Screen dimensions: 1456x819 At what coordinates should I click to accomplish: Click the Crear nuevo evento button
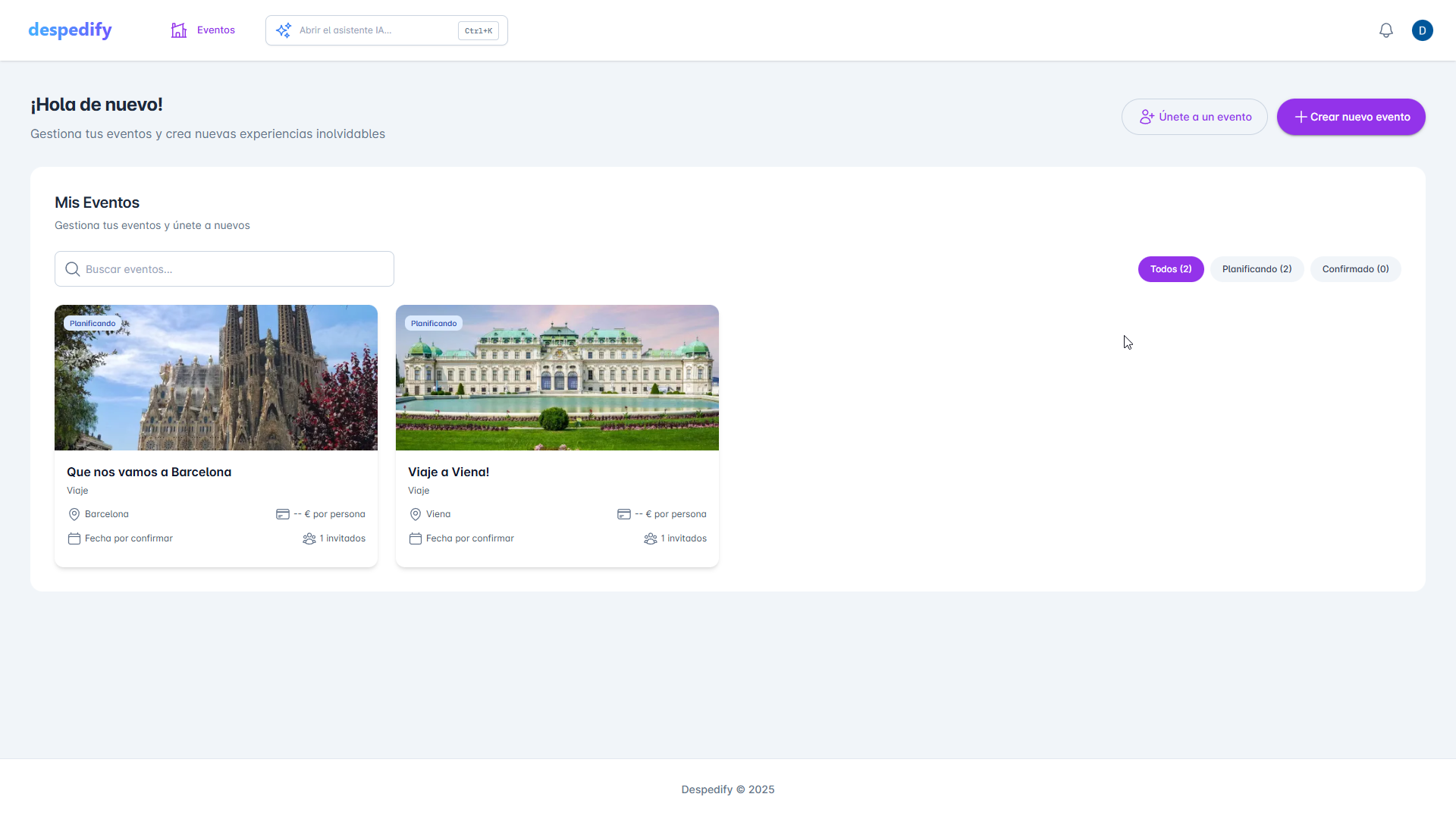[x=1351, y=117]
